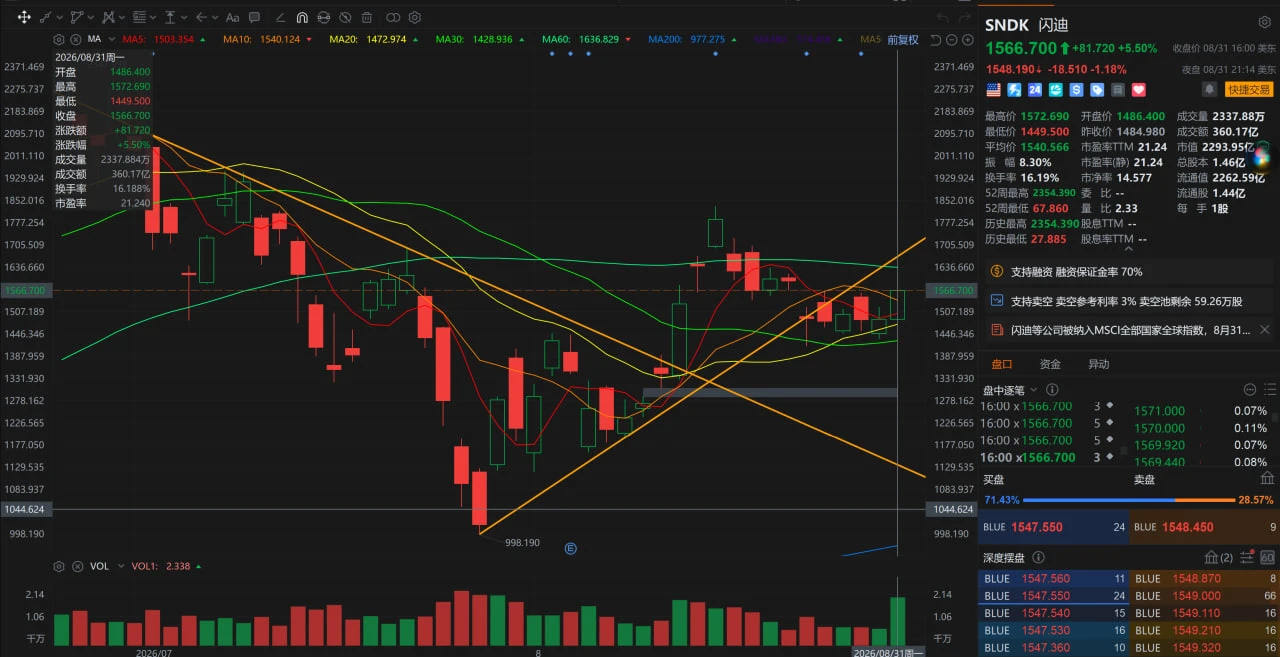Click 快捷交易 quick trade button
This screenshot has width=1280, height=657.
[1250, 89]
